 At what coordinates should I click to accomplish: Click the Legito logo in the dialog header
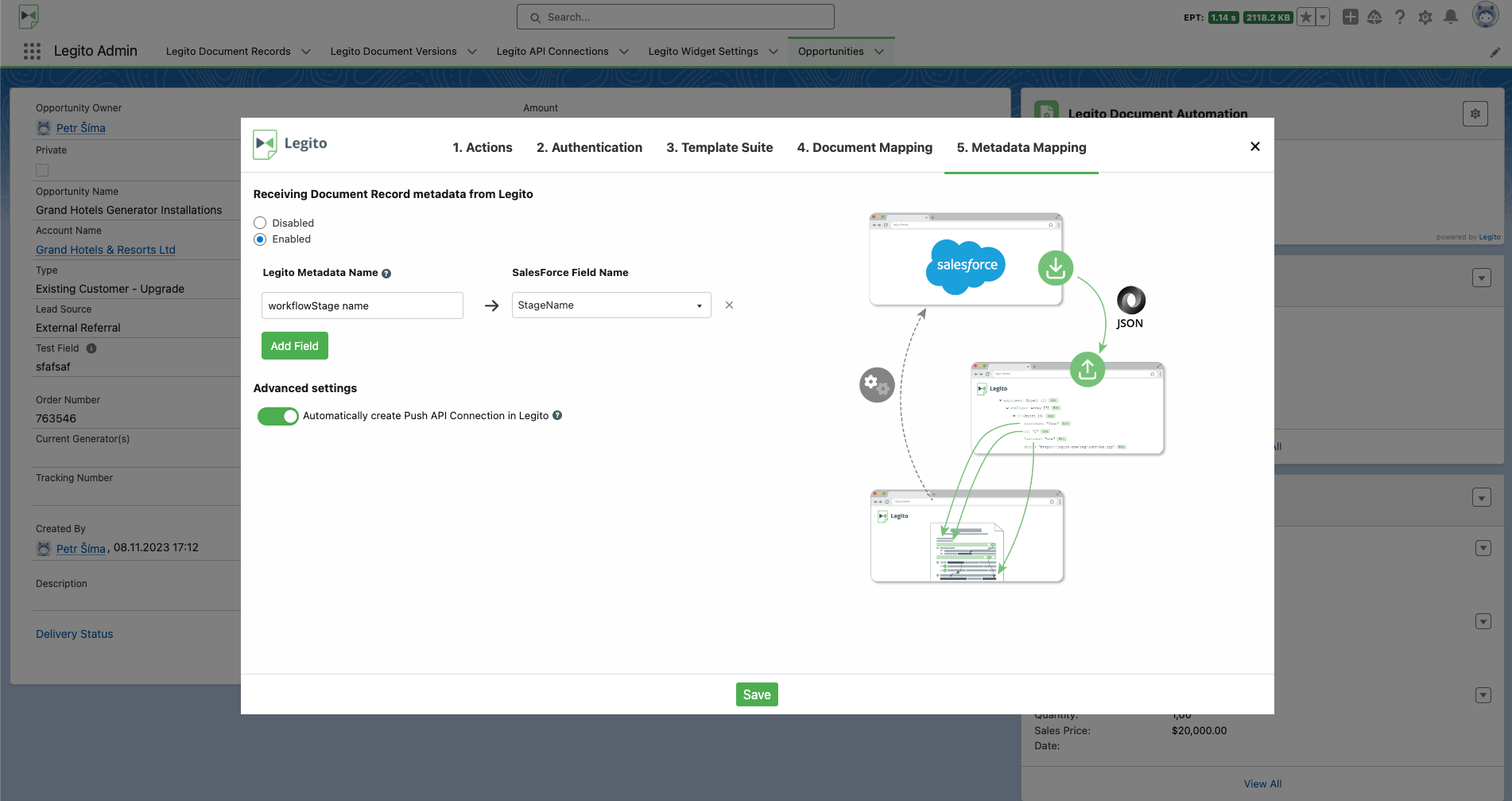click(290, 144)
